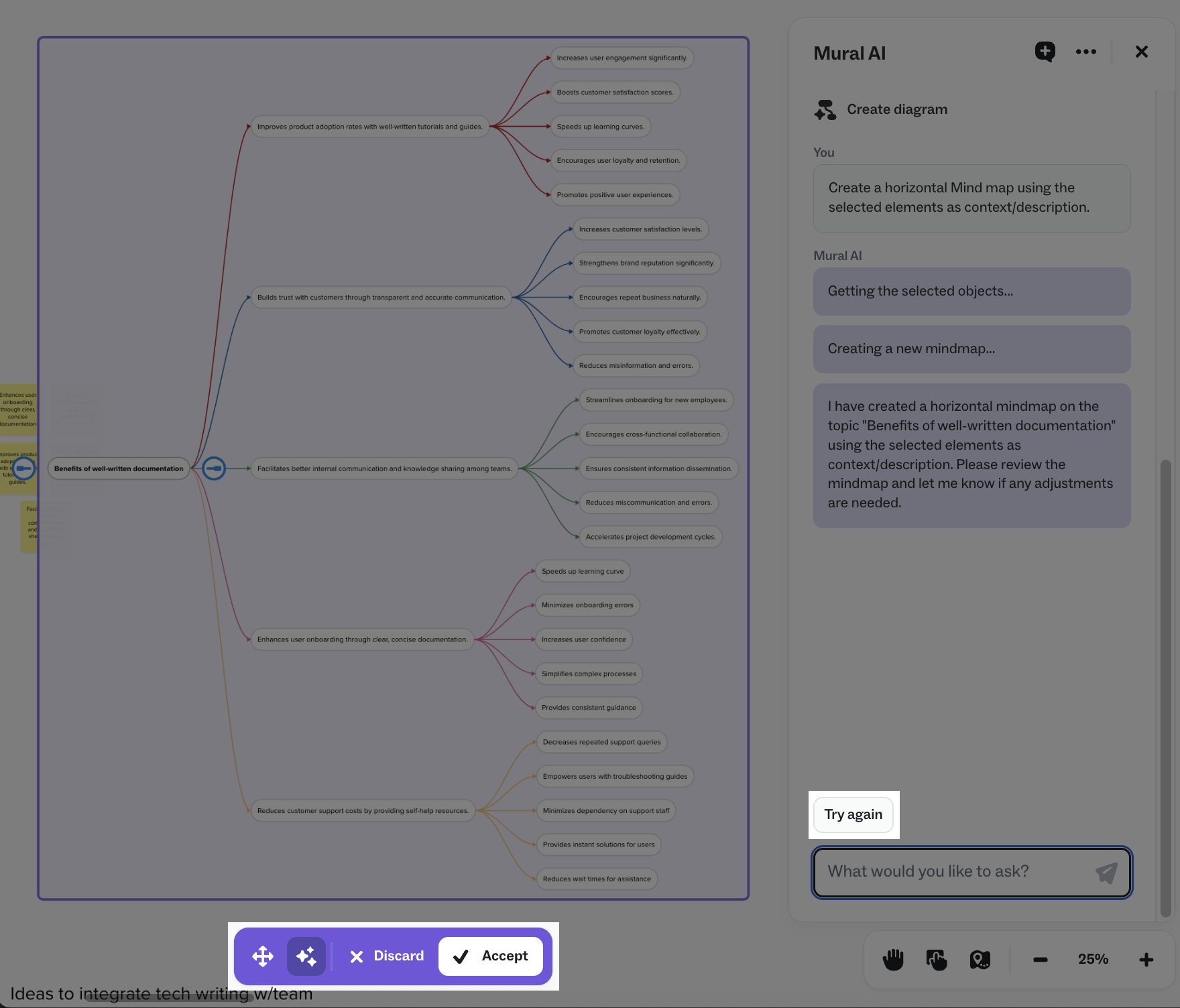This screenshot has width=1180, height=1008.
Task: Click the send paper-plane icon
Action: [1106, 872]
